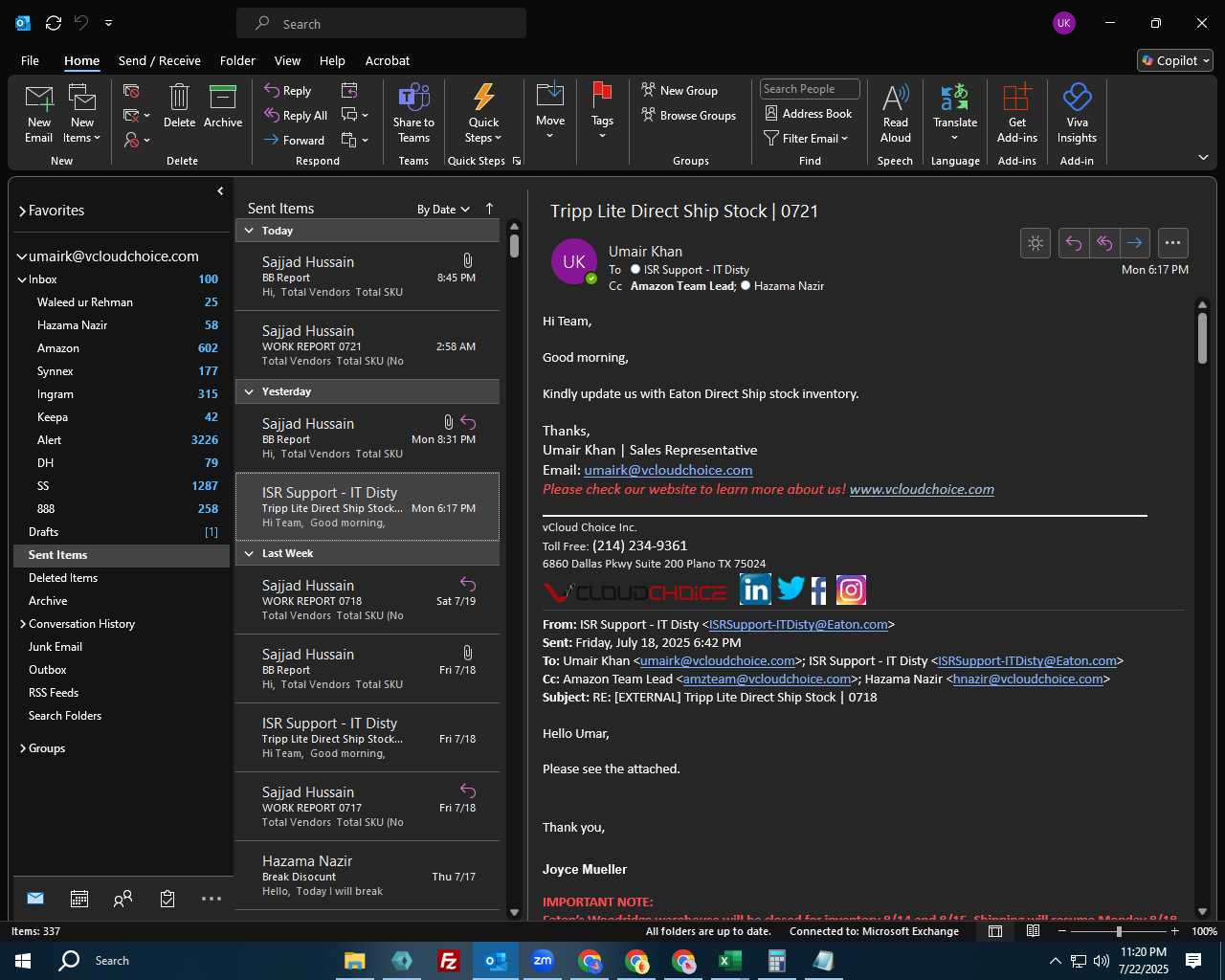Switch to Mail view in navigation bar
This screenshot has height=980, width=1225.
(x=35, y=899)
